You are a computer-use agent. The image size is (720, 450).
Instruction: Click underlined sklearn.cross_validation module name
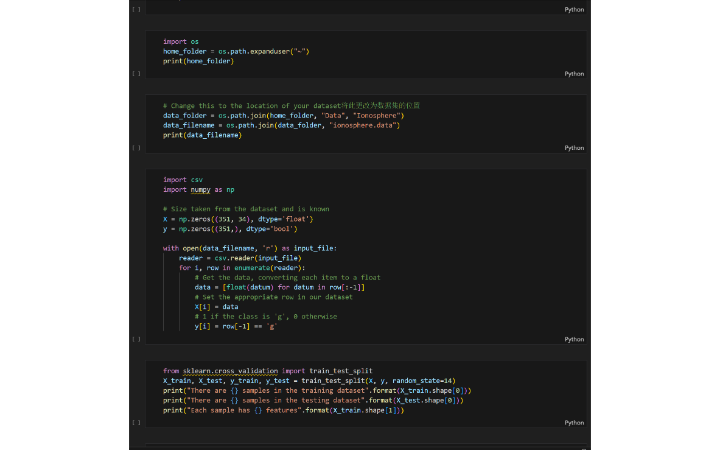click(x=231, y=371)
